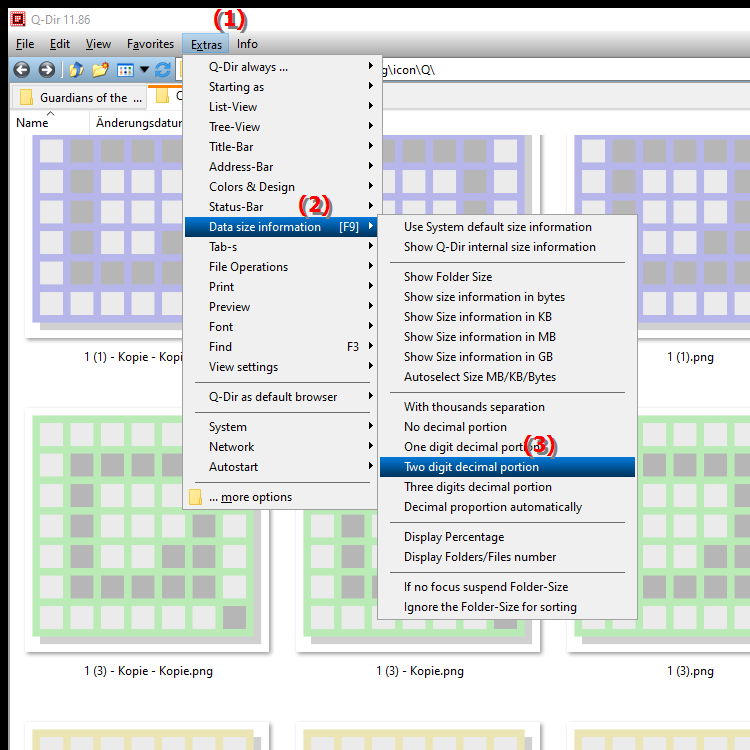Select No decimal portion
Screen dimensions: 750x750
point(507,427)
